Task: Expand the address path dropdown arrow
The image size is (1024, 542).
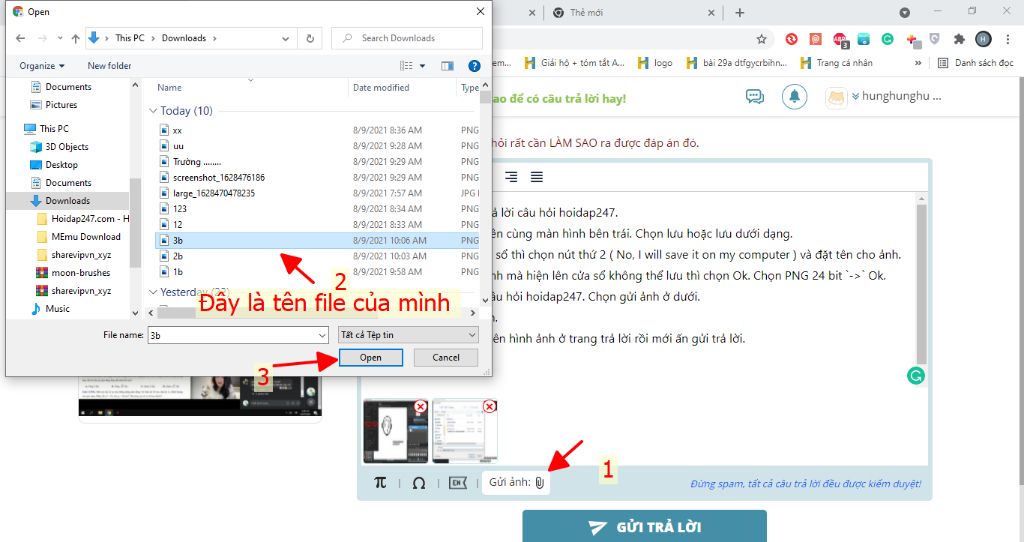Action: [285, 39]
